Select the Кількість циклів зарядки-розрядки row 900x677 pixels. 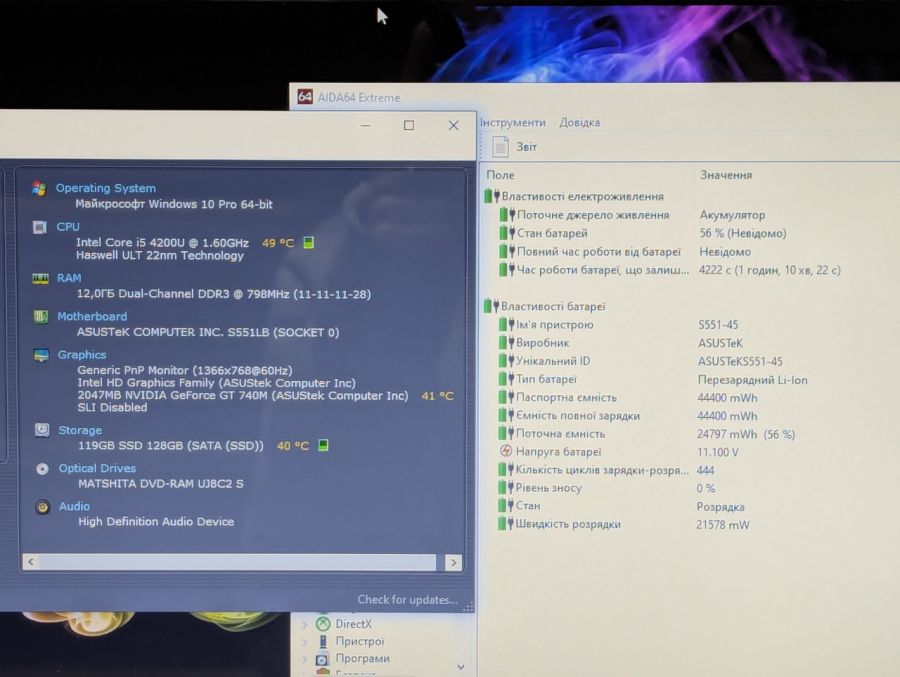(606, 470)
